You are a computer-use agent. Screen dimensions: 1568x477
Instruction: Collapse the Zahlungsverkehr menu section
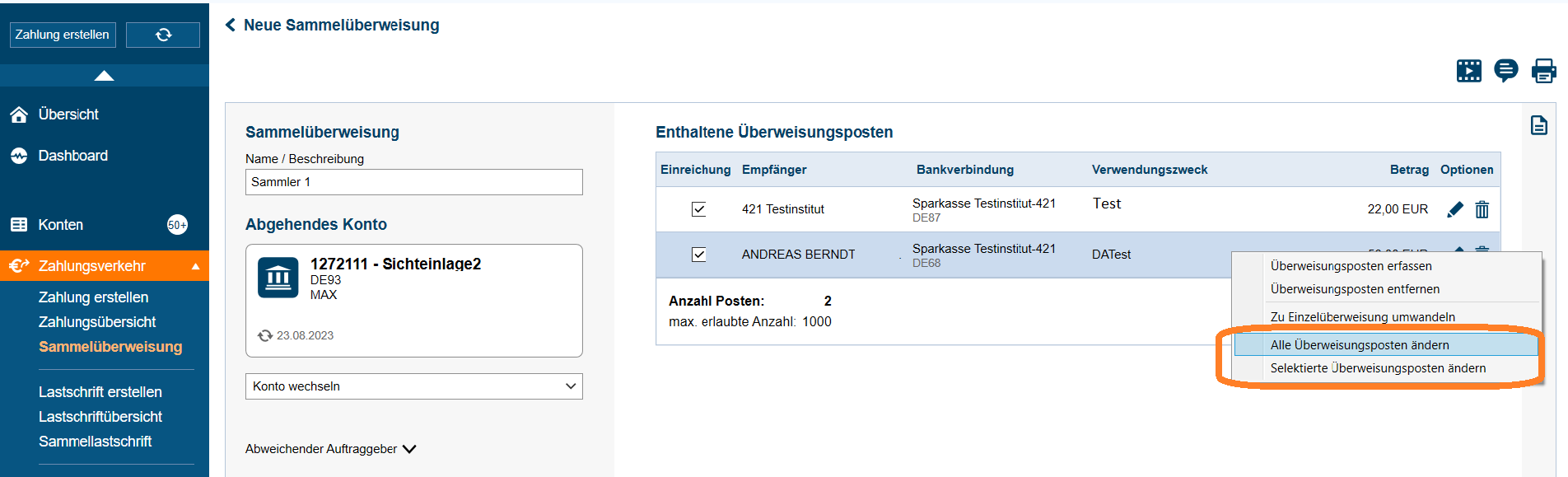(x=195, y=266)
